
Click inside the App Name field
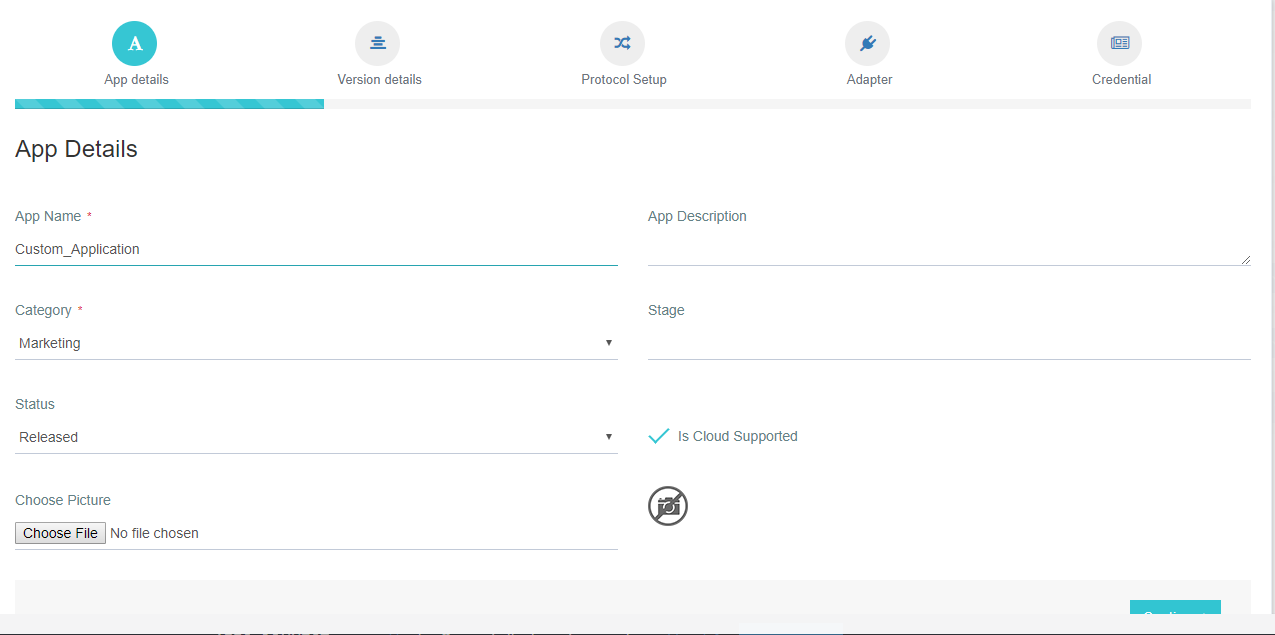[315, 249]
